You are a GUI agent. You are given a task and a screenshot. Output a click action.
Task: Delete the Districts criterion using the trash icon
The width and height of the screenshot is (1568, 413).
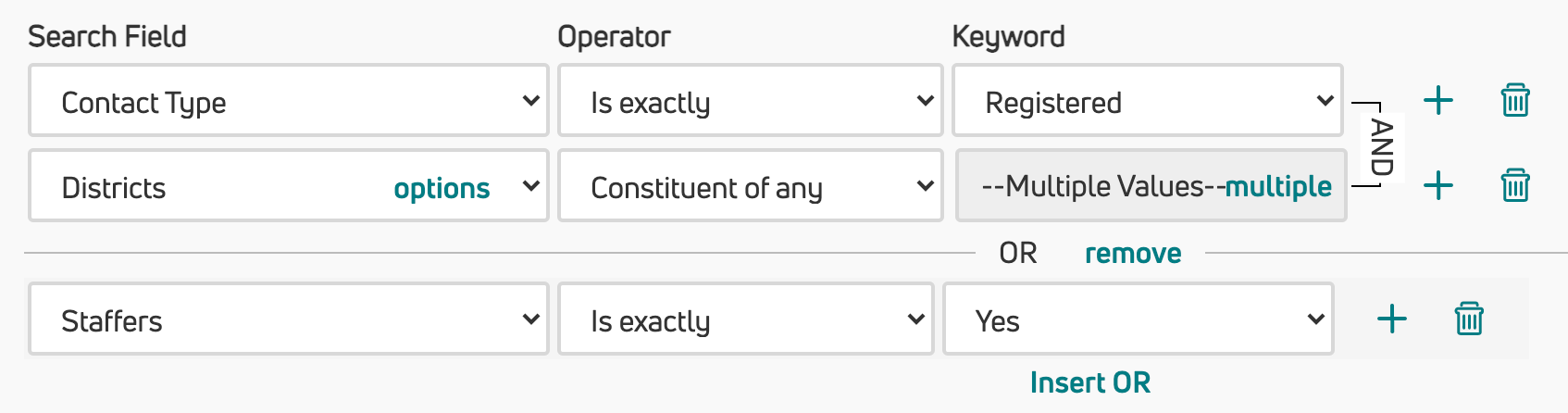pyautogui.click(x=1515, y=185)
